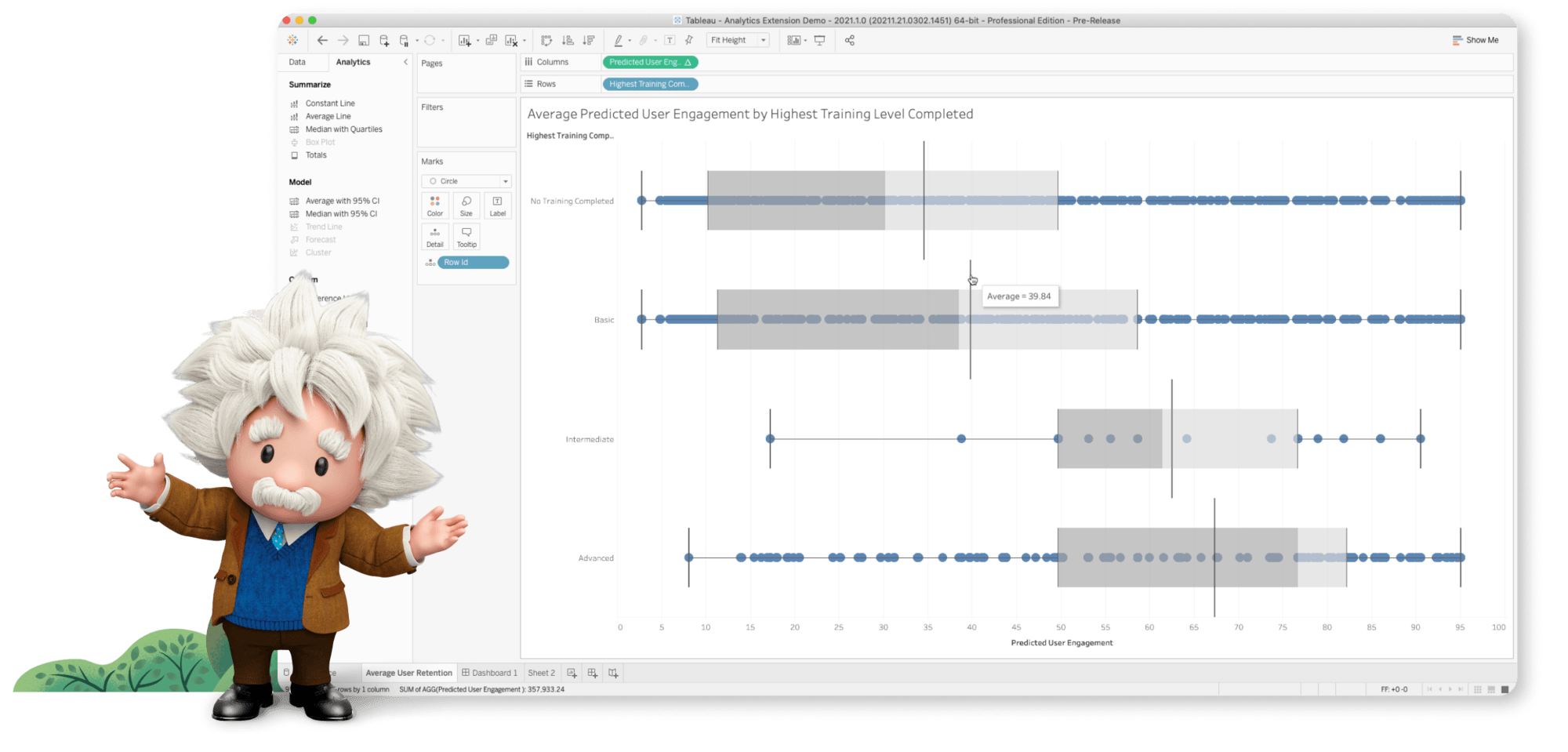The height and width of the screenshot is (752, 1568).
Task: Select Constant Line in Summarize
Action: [330, 104]
